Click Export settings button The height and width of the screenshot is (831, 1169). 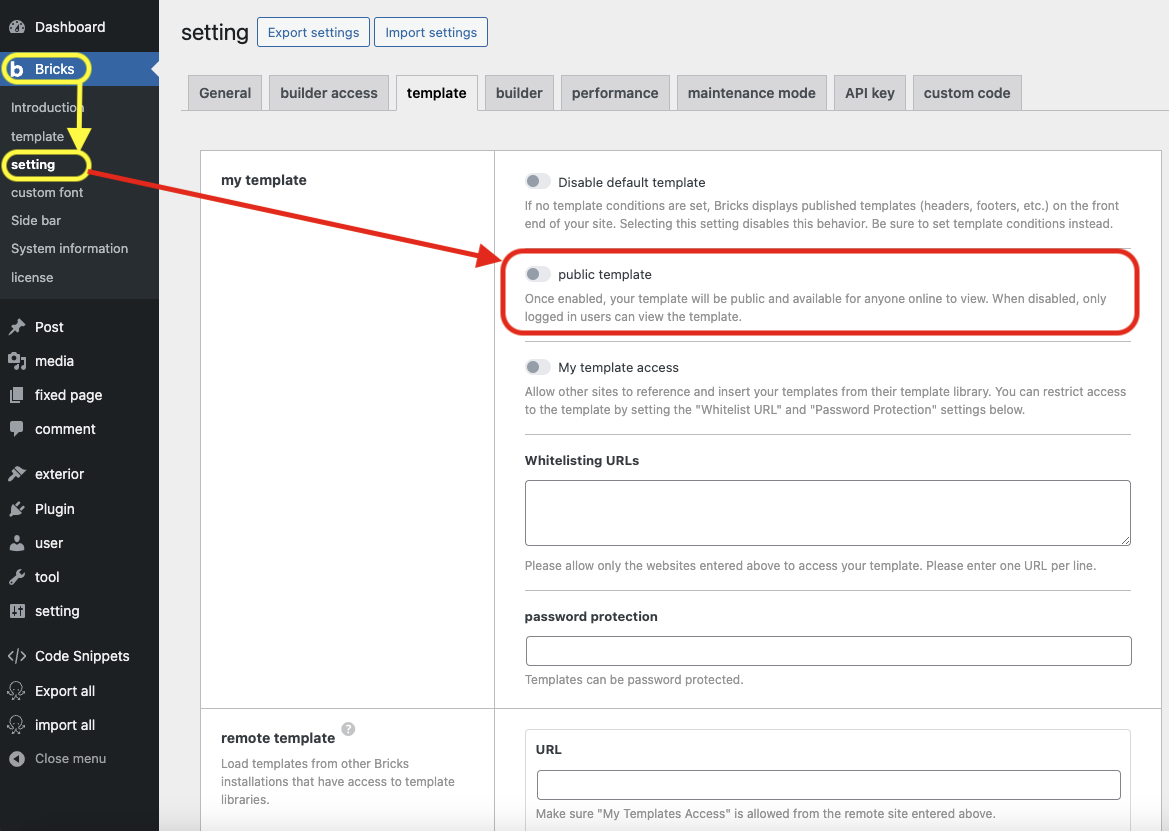point(313,32)
